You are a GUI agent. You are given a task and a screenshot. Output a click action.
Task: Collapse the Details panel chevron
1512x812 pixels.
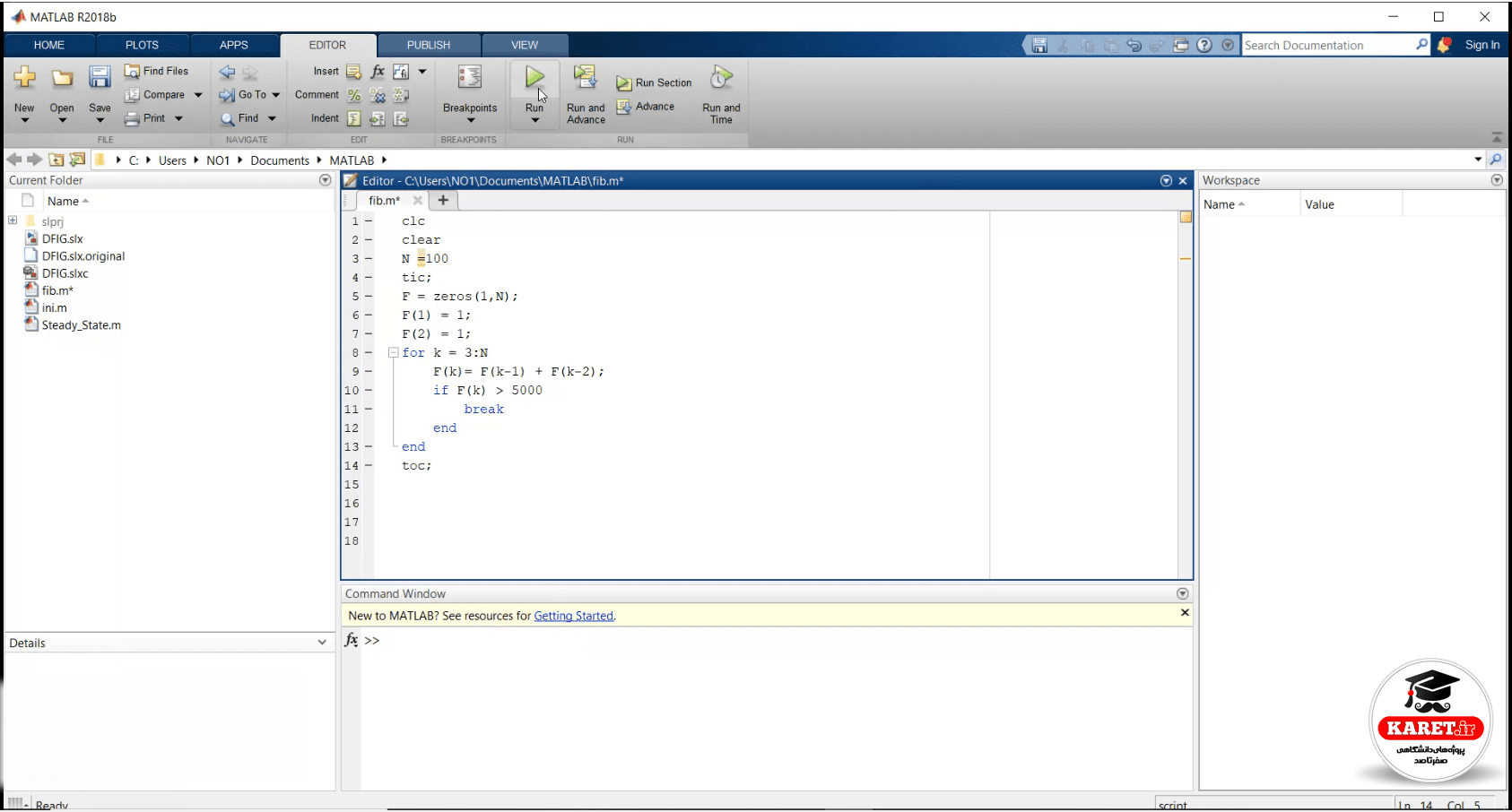322,643
